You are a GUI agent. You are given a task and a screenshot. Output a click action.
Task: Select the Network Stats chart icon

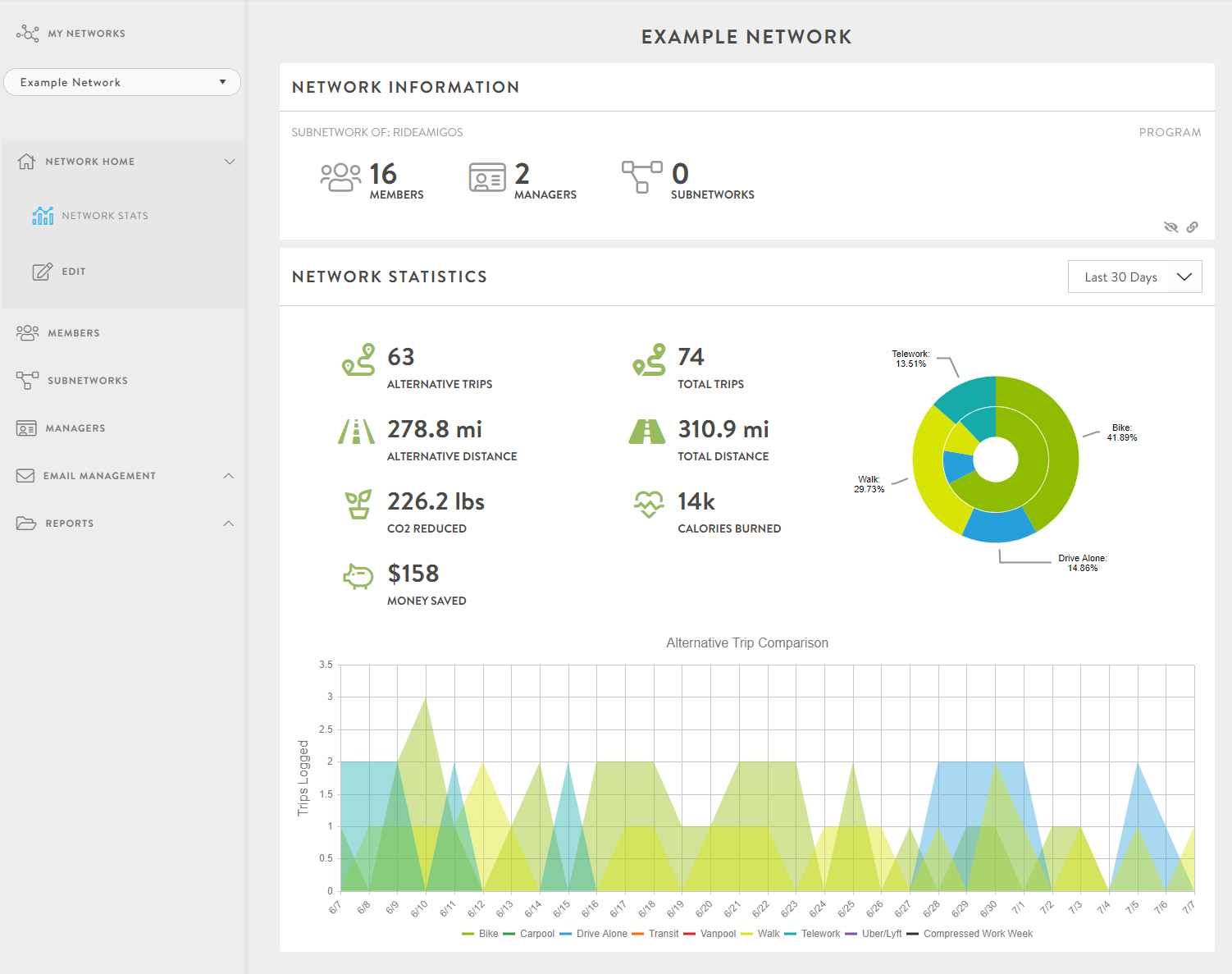click(43, 215)
